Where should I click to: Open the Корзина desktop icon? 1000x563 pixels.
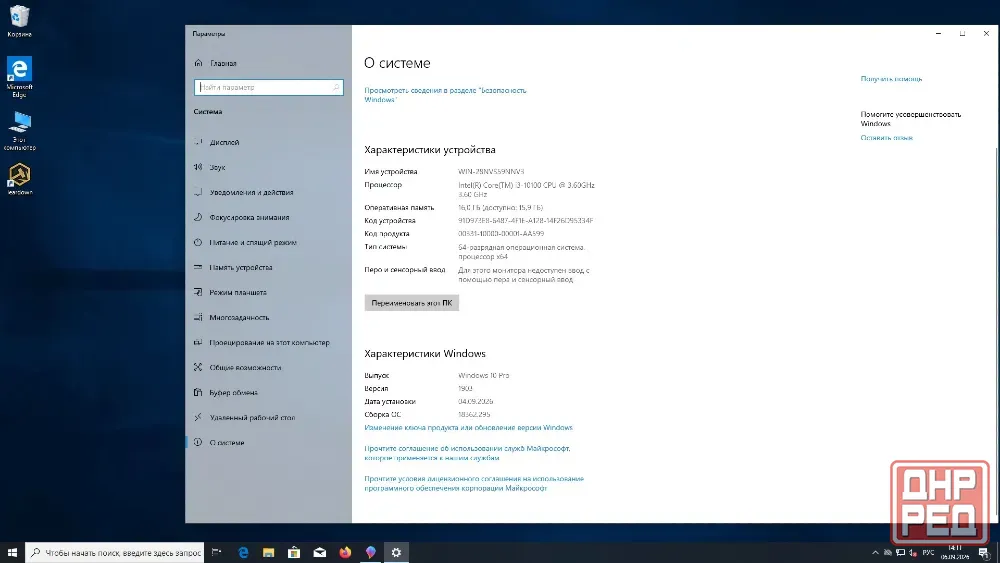pyautogui.click(x=19, y=21)
